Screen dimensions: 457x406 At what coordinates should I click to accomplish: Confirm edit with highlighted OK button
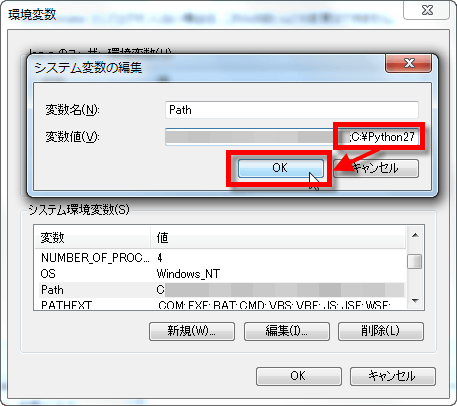click(280, 168)
